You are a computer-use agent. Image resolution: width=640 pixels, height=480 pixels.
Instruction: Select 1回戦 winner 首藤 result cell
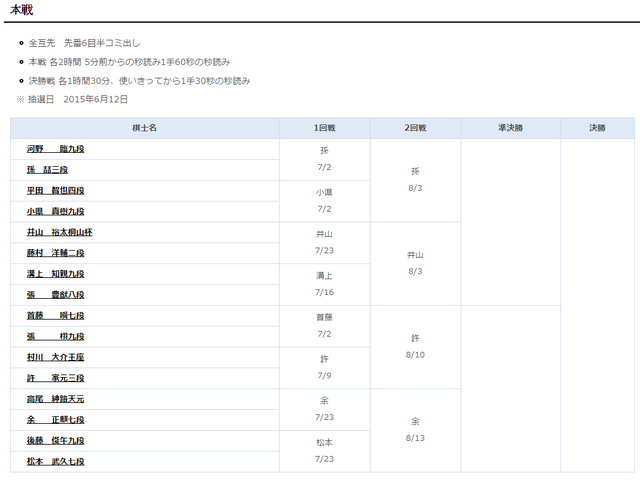pyautogui.click(x=324, y=326)
